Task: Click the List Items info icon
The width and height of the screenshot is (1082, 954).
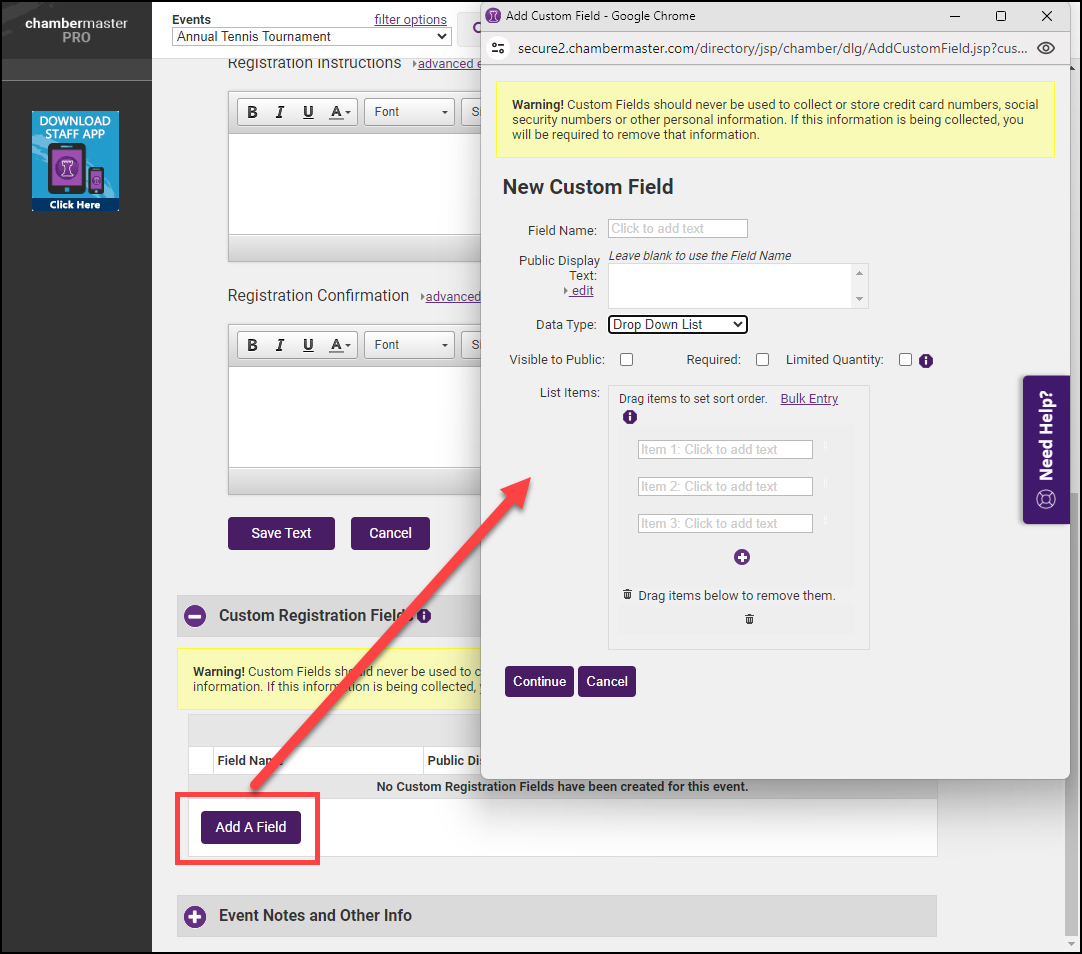Action: [630, 417]
